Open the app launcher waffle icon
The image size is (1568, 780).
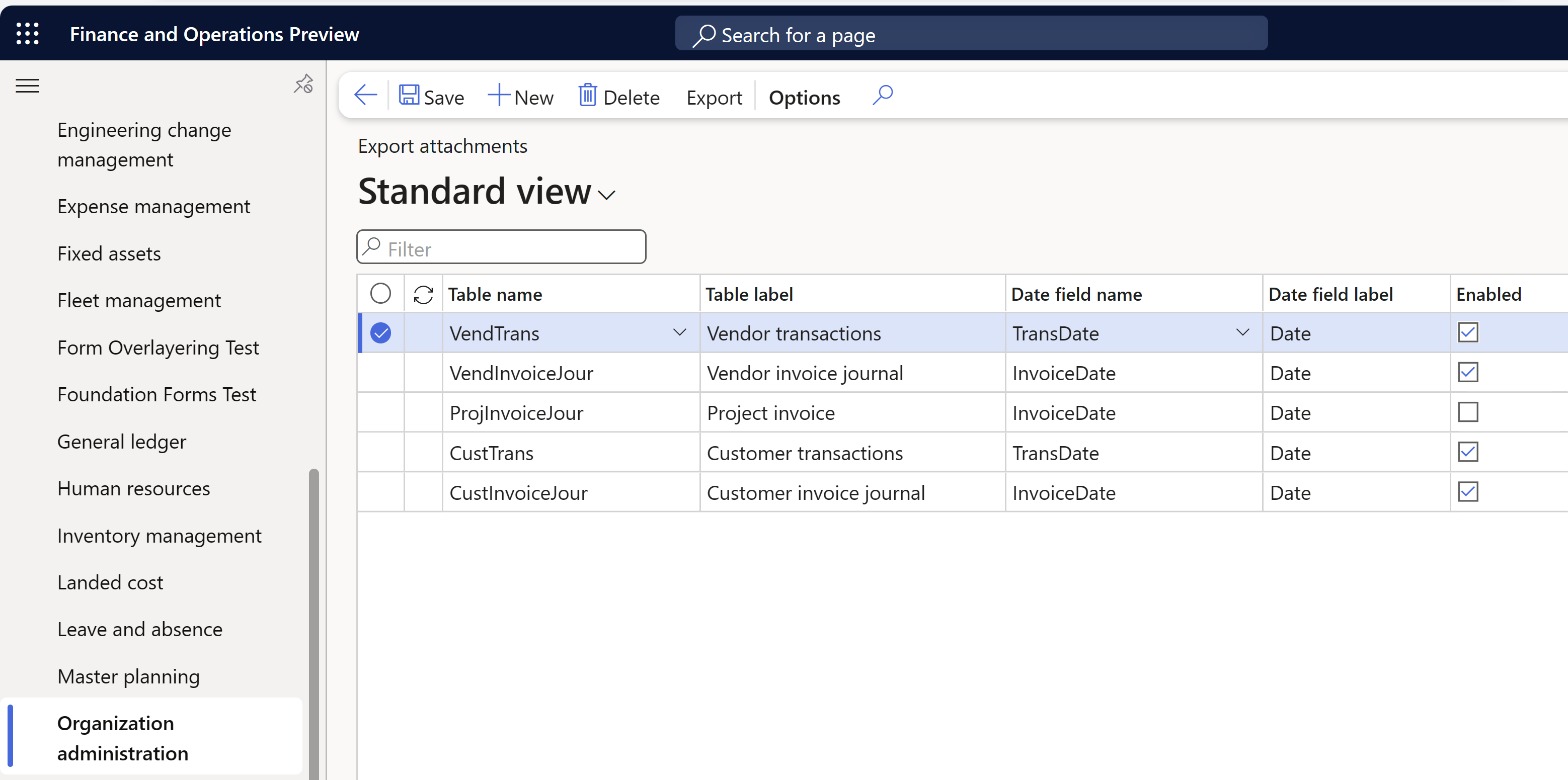tap(27, 34)
